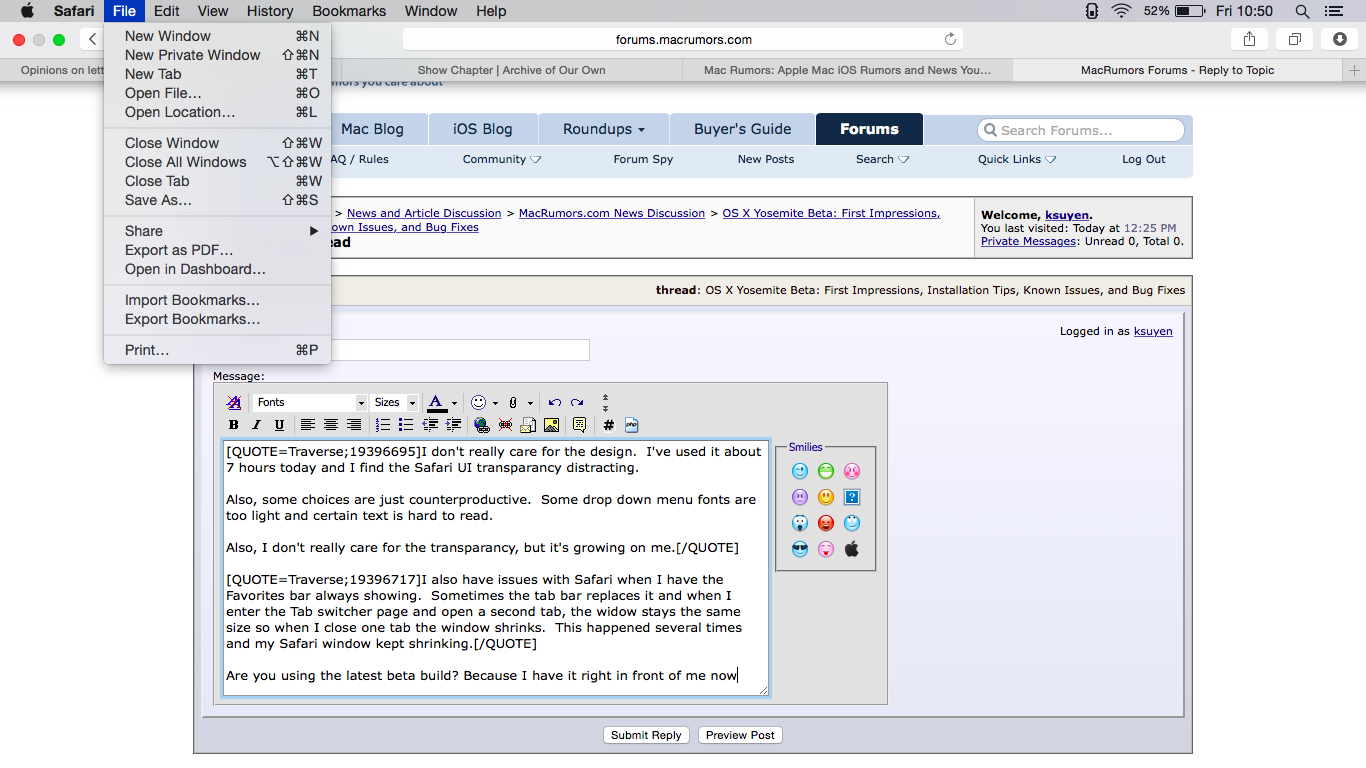Click the Decrease Indent icon
1366x768 pixels.
(x=430, y=425)
